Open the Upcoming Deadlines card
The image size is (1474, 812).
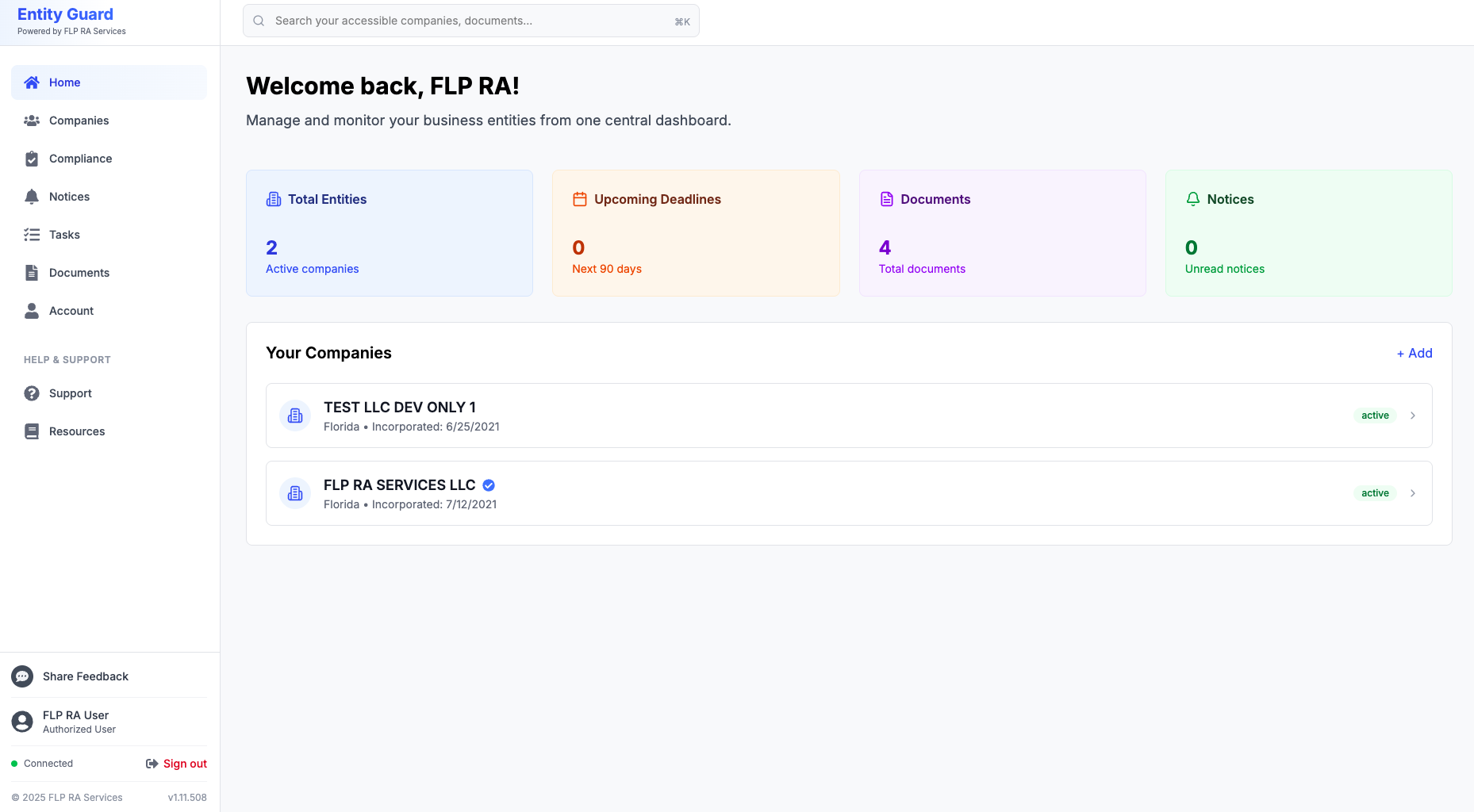[696, 233]
